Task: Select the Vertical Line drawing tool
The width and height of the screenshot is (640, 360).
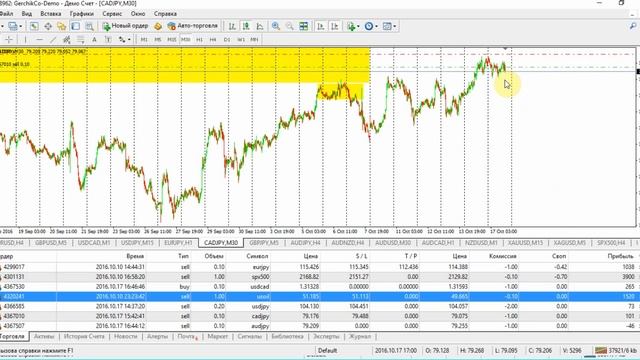Action: coord(25,40)
